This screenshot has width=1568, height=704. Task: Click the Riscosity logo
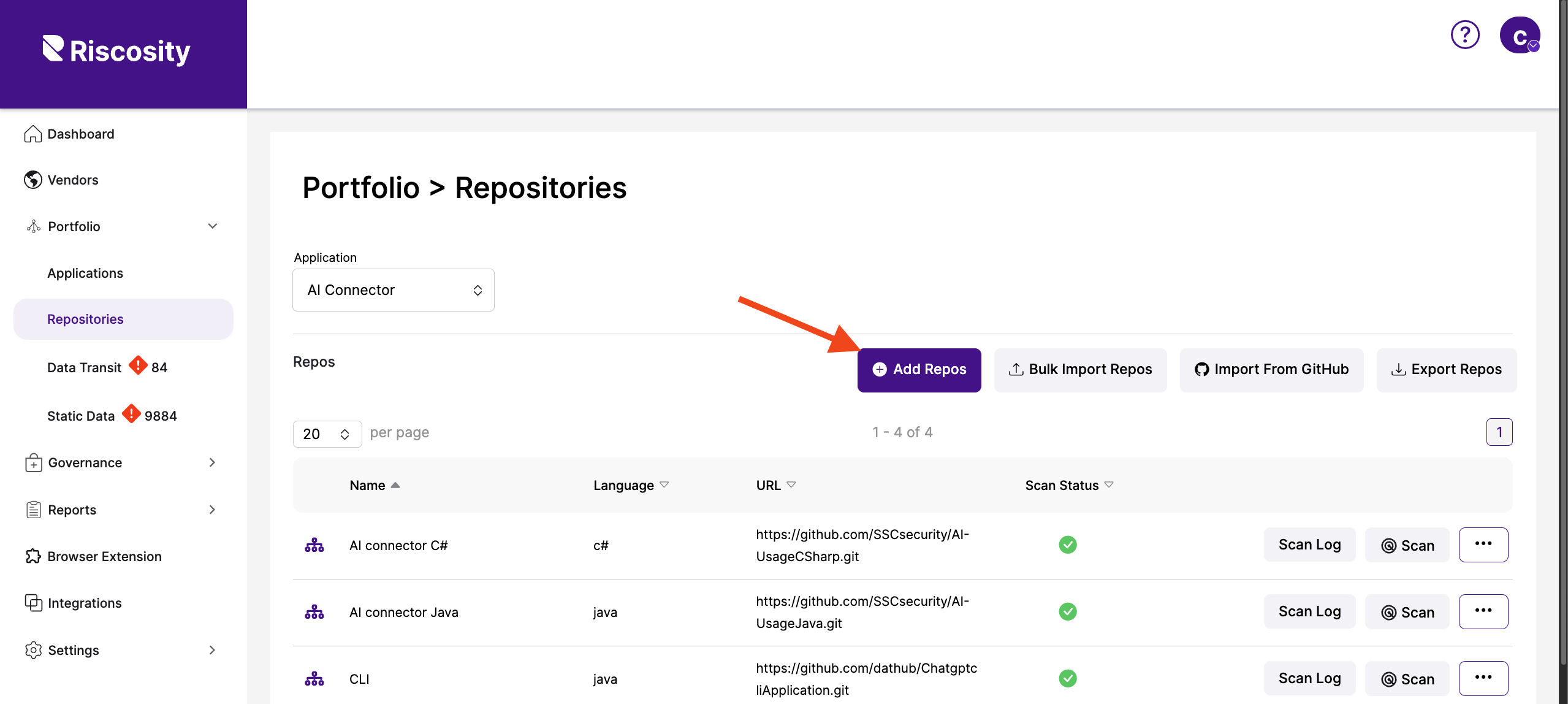pos(116,50)
